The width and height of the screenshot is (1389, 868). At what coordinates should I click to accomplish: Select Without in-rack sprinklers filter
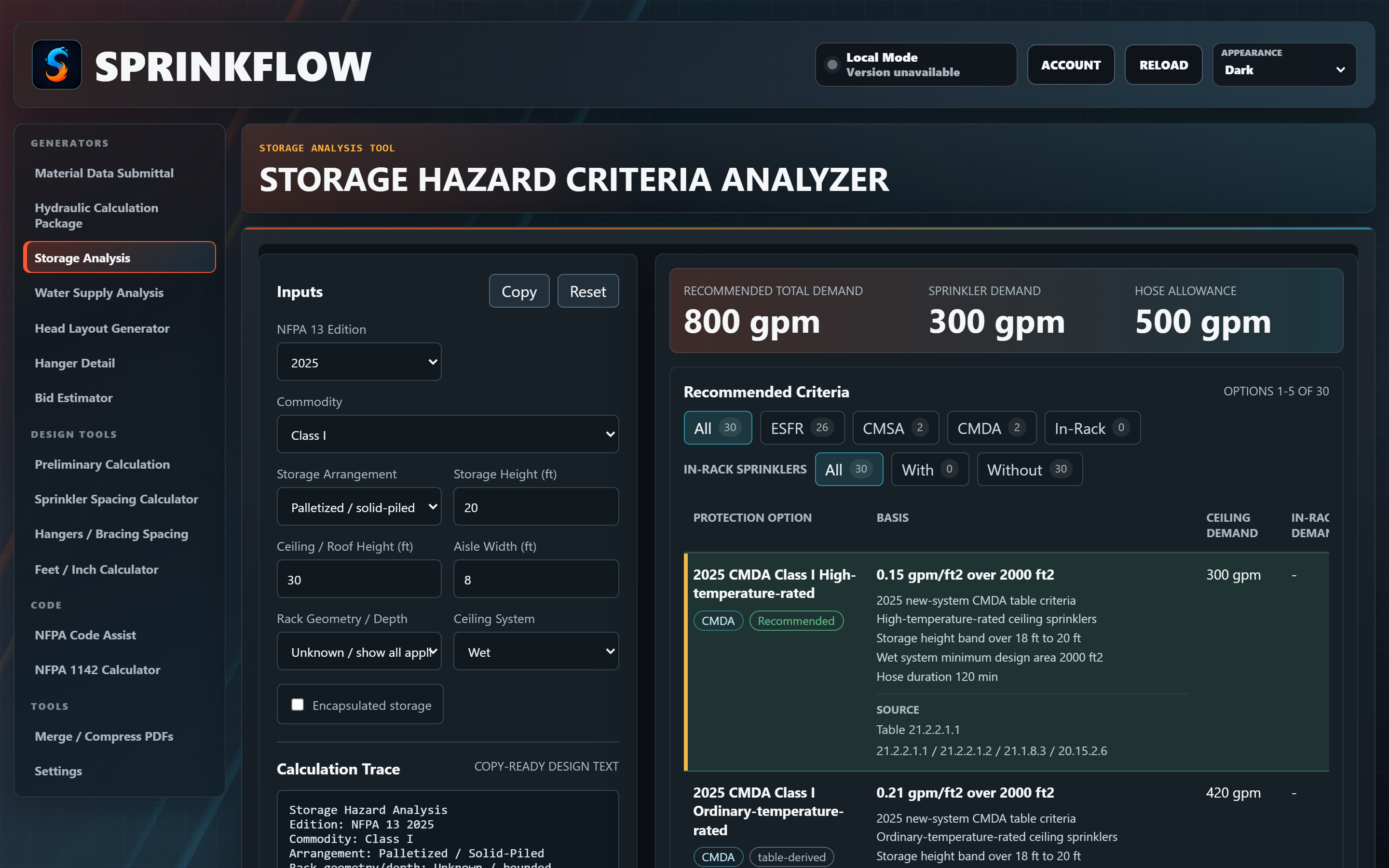[x=1030, y=469]
